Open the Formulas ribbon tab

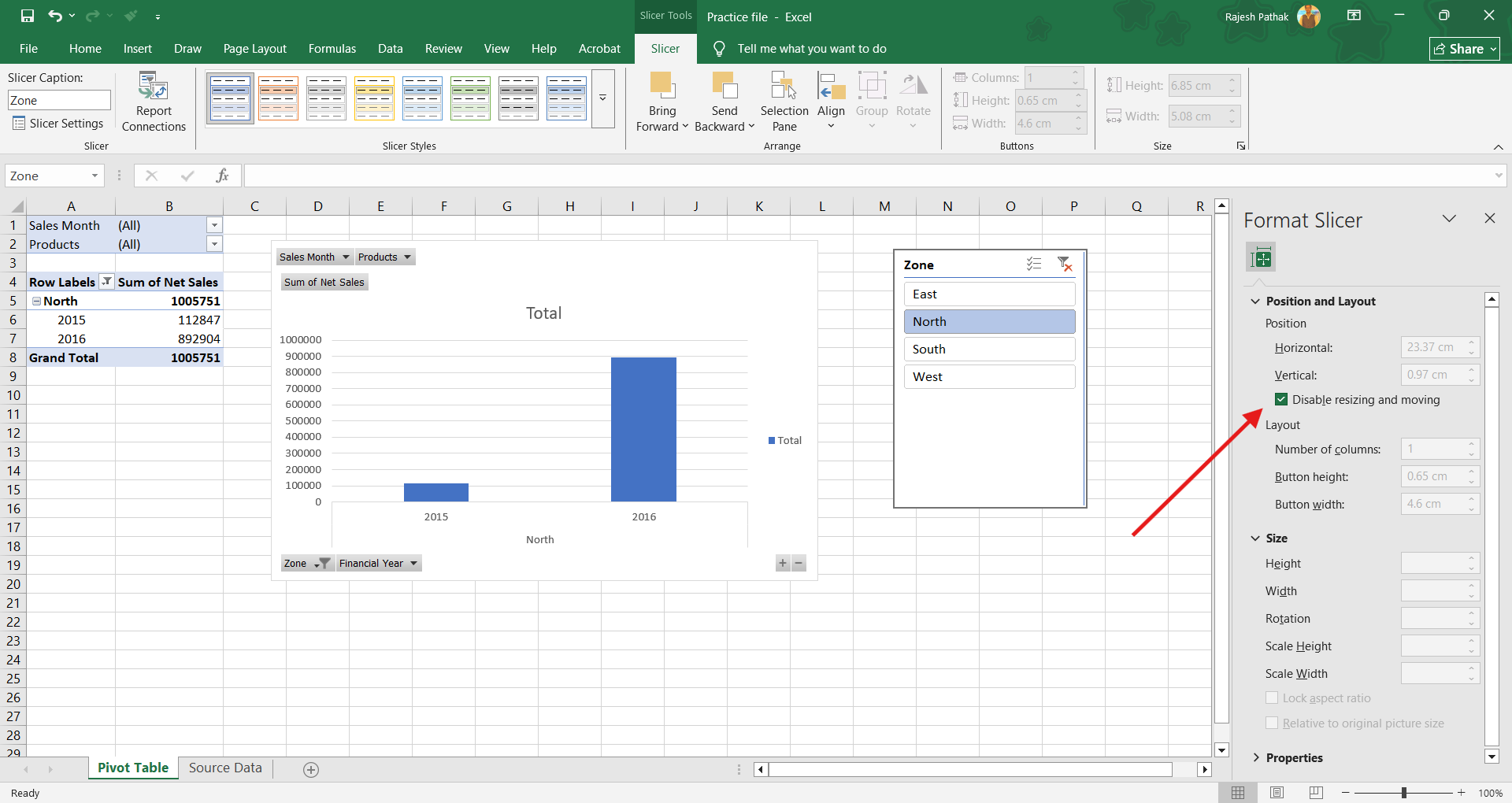332,49
